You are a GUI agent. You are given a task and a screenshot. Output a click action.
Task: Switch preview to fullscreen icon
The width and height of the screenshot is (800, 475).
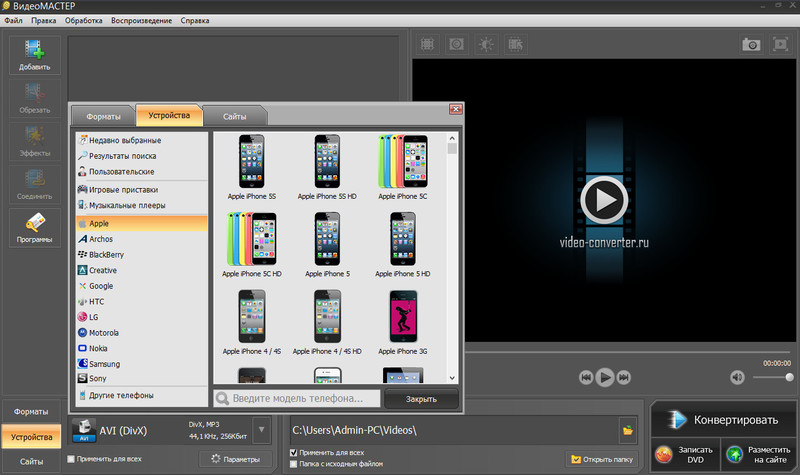pyautogui.click(x=780, y=44)
